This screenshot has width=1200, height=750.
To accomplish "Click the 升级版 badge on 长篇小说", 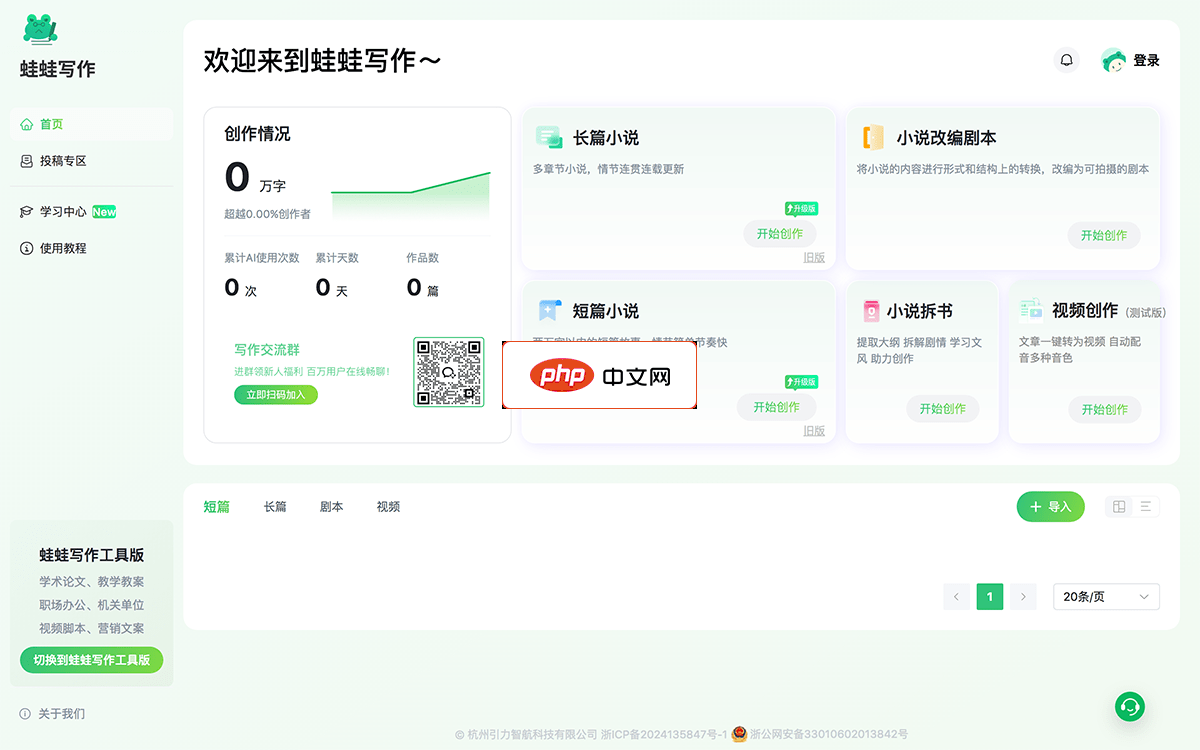I will pyautogui.click(x=802, y=209).
